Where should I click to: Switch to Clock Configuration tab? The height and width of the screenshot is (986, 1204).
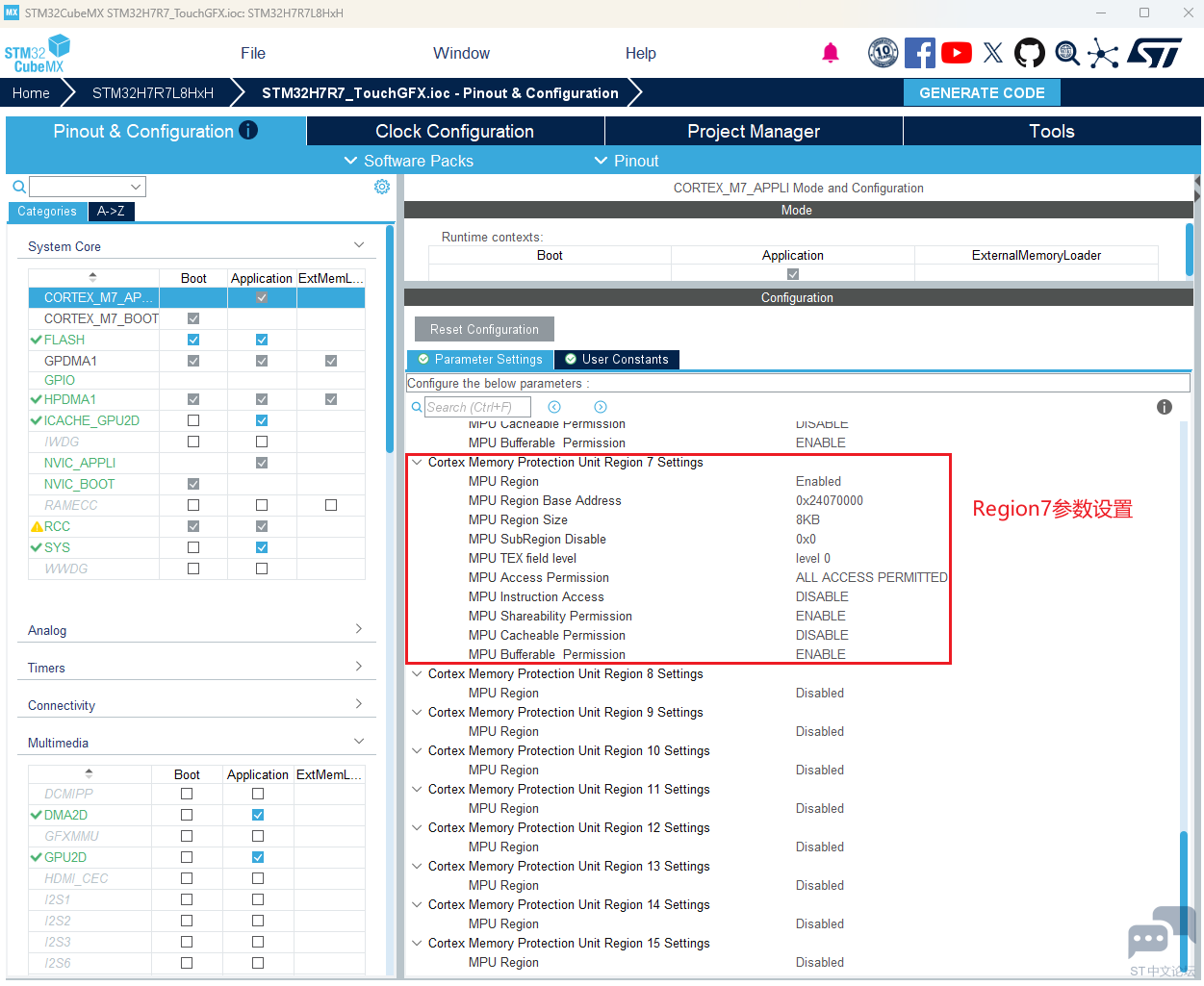tap(455, 131)
